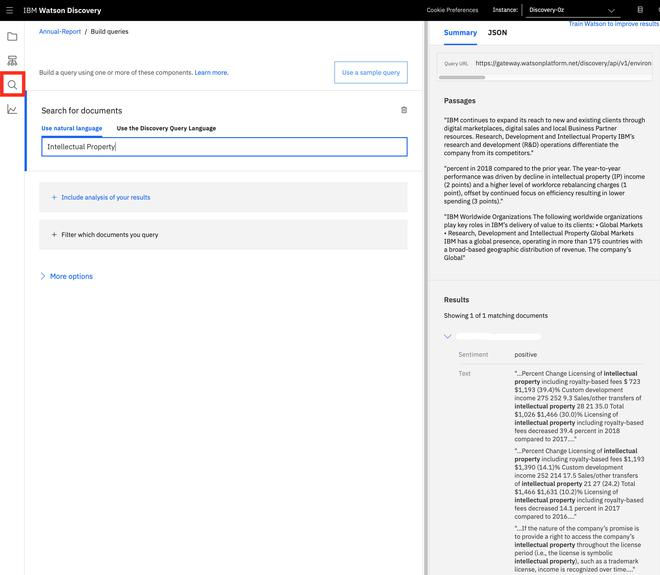Screen dimensions: 660x575
Task: Select Use the Discovery Query Language tab
Action: click(x=166, y=128)
